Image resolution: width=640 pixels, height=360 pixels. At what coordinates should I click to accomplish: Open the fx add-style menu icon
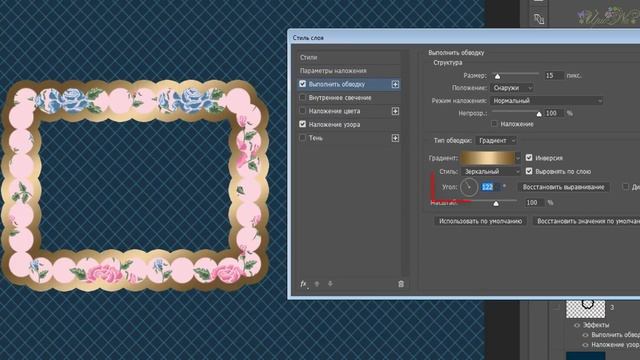click(303, 284)
